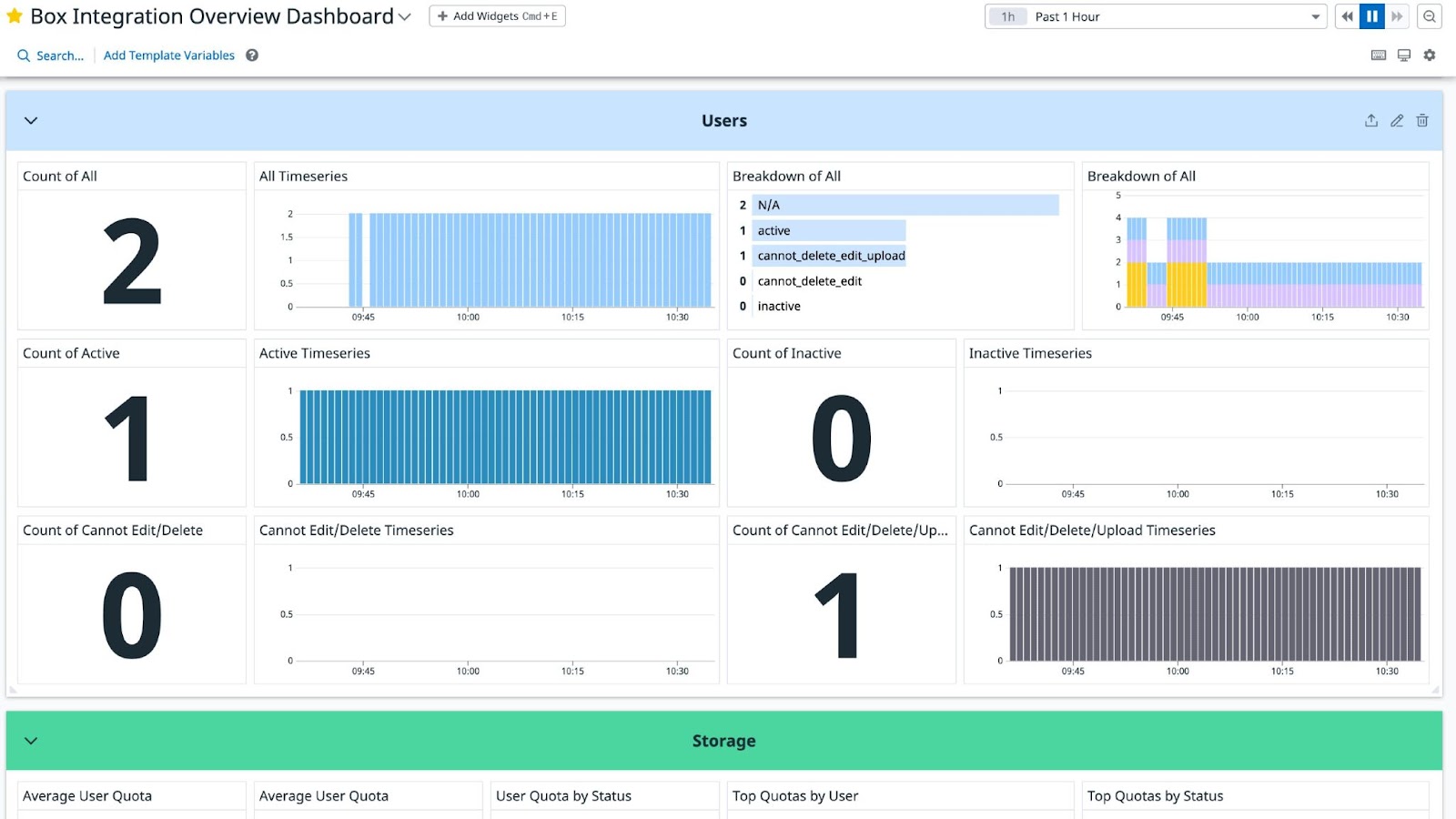
Task: Open the keyboard shortcuts icon
Action: click(x=1379, y=56)
